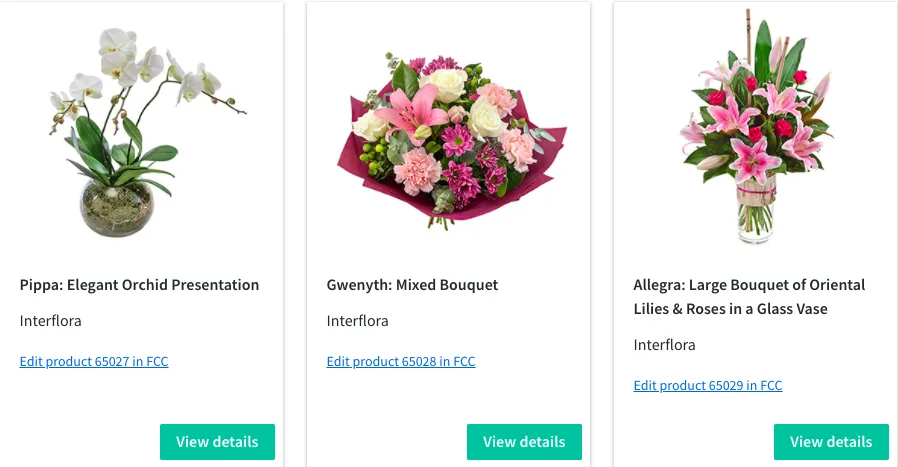The image size is (898, 467).
Task: Hit View details under the Allegra bouquet
Action: [x=831, y=442]
